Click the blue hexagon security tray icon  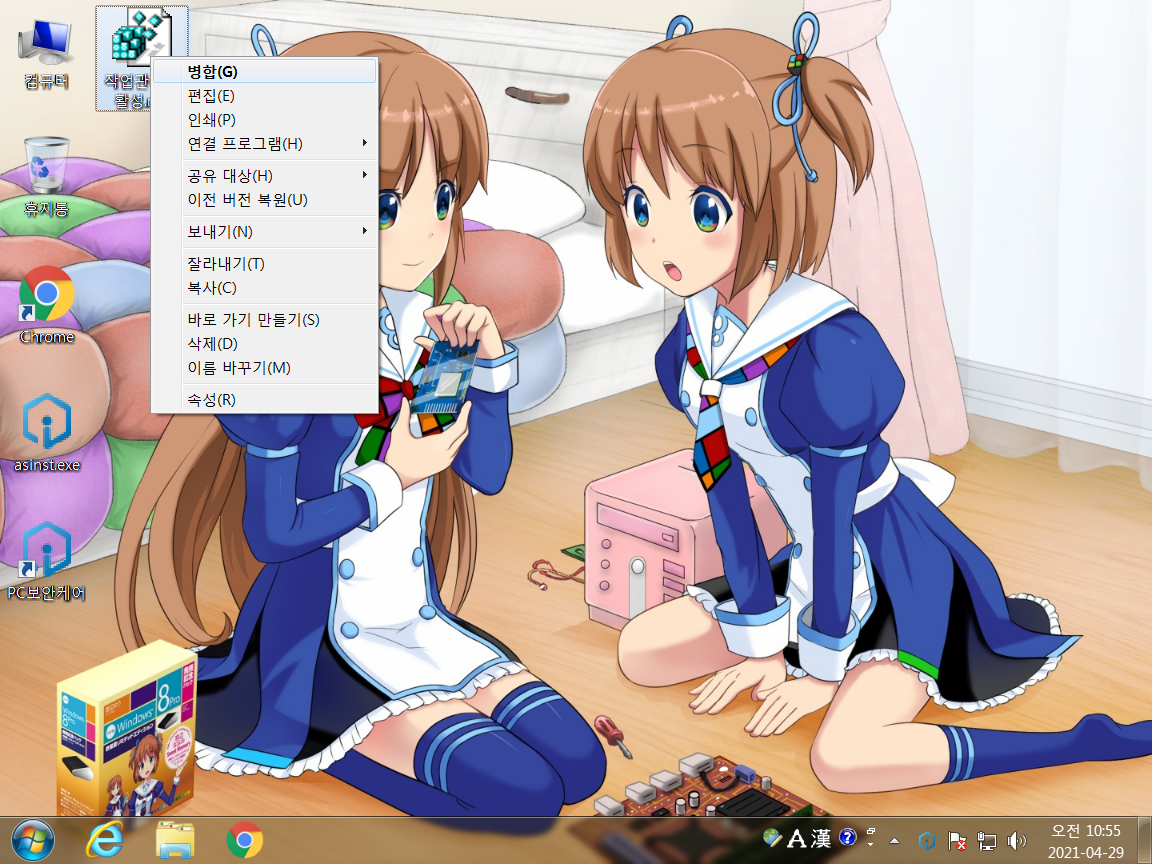tap(926, 840)
